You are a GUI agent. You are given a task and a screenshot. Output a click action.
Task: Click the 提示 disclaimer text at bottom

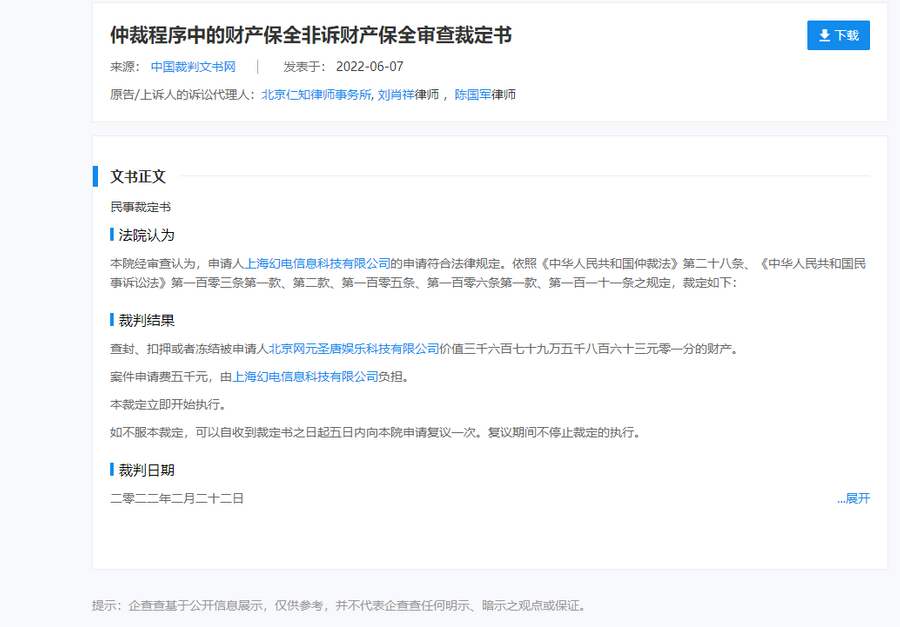(x=338, y=606)
